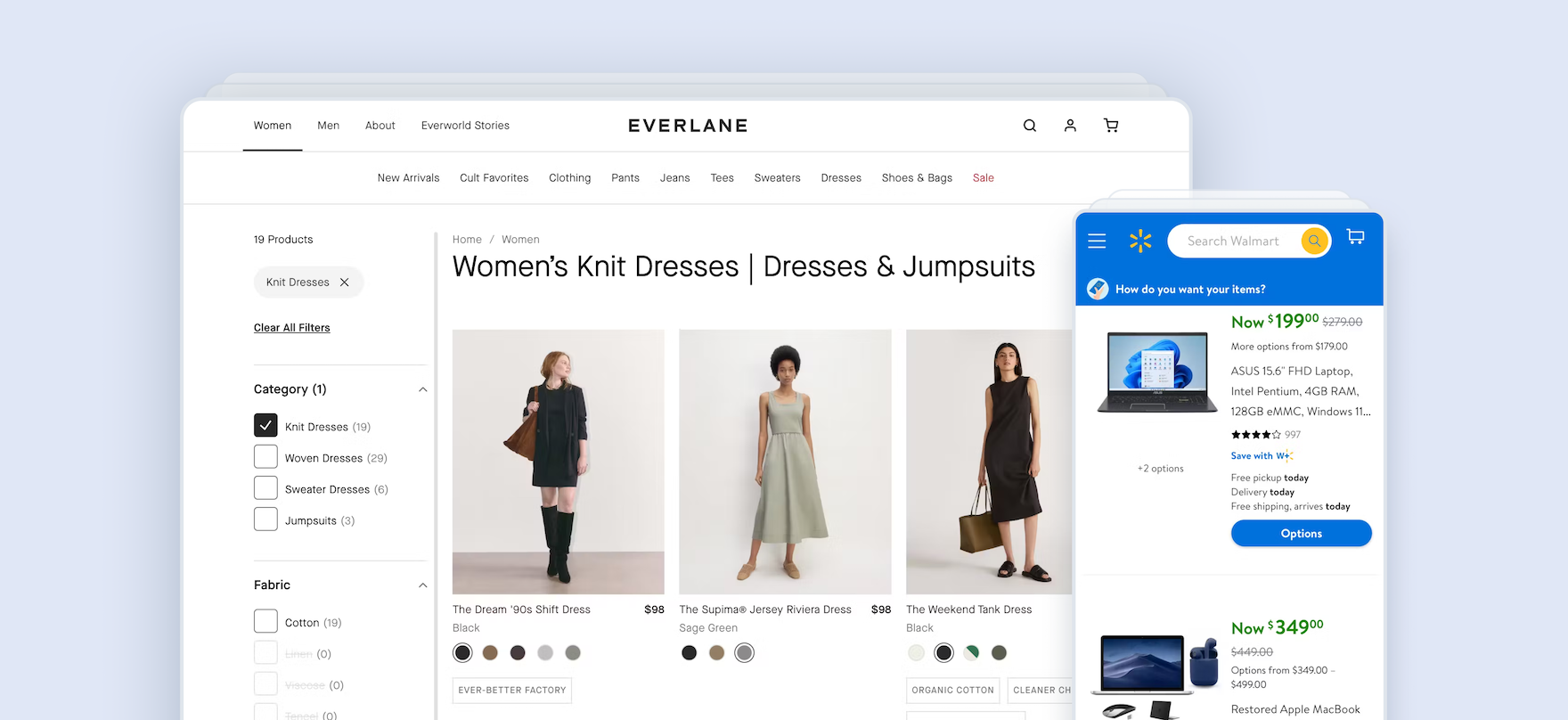Collapse the Category filter section
The height and width of the screenshot is (720, 1568).
pos(422,389)
